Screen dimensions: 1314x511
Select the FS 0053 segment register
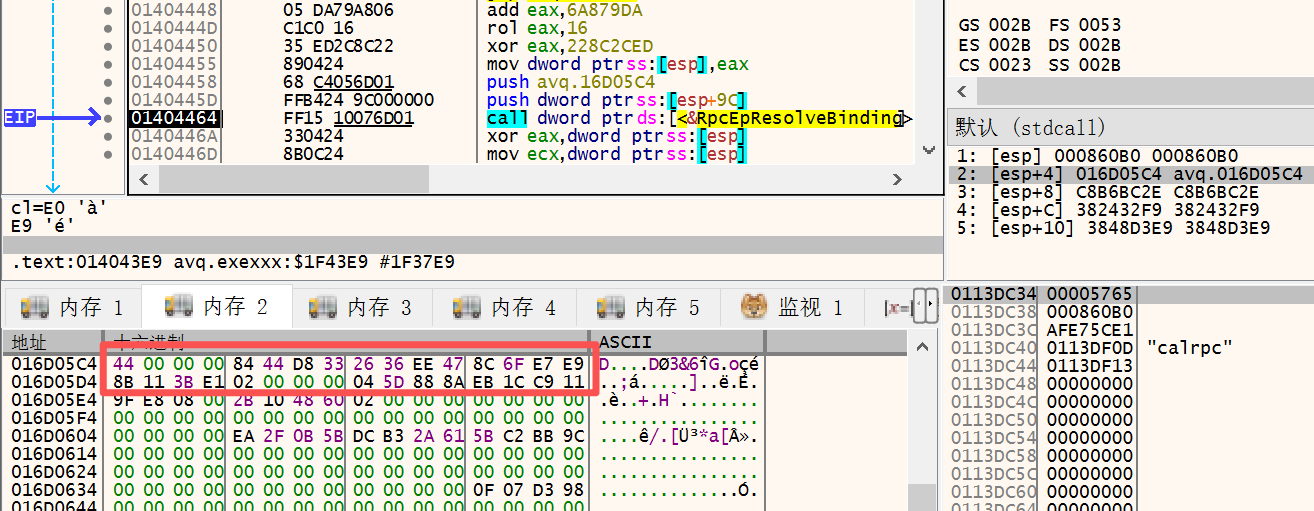point(1085,25)
